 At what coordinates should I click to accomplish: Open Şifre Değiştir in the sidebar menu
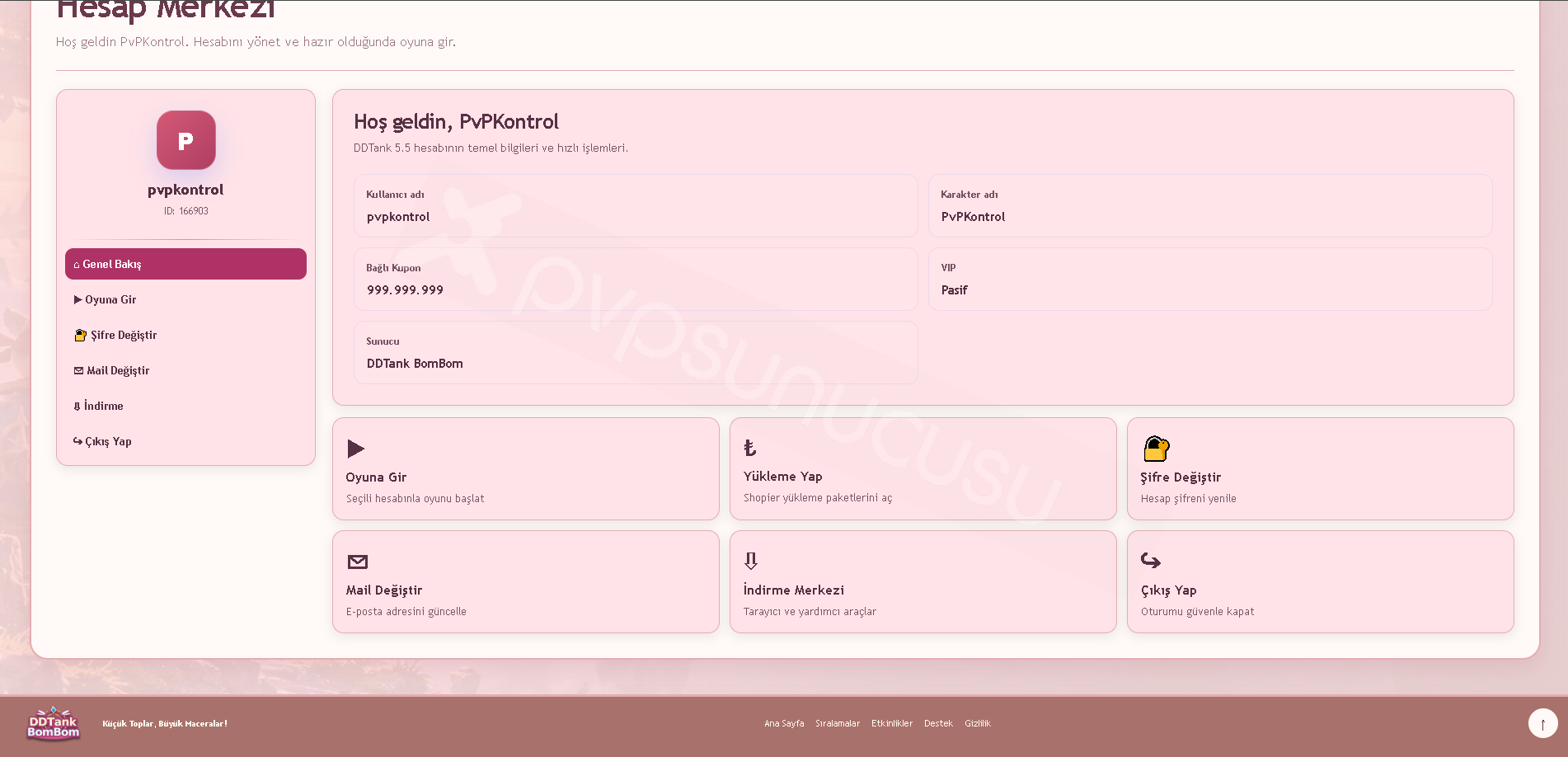click(x=185, y=335)
